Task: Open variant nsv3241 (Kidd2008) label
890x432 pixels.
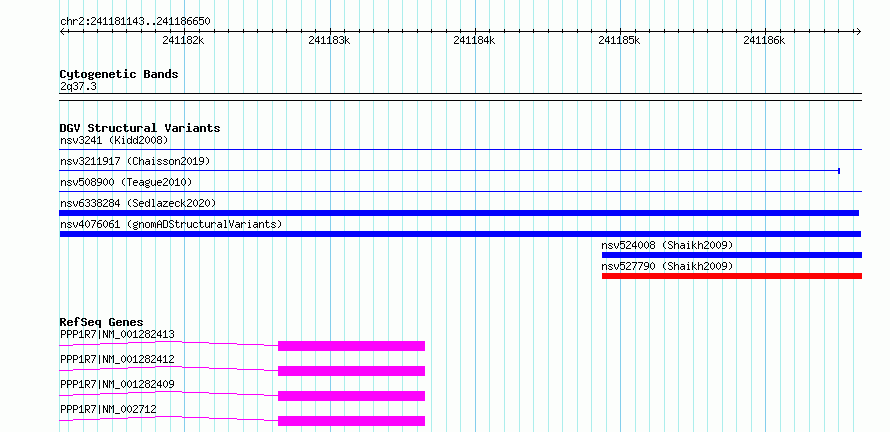Action: pos(114,140)
